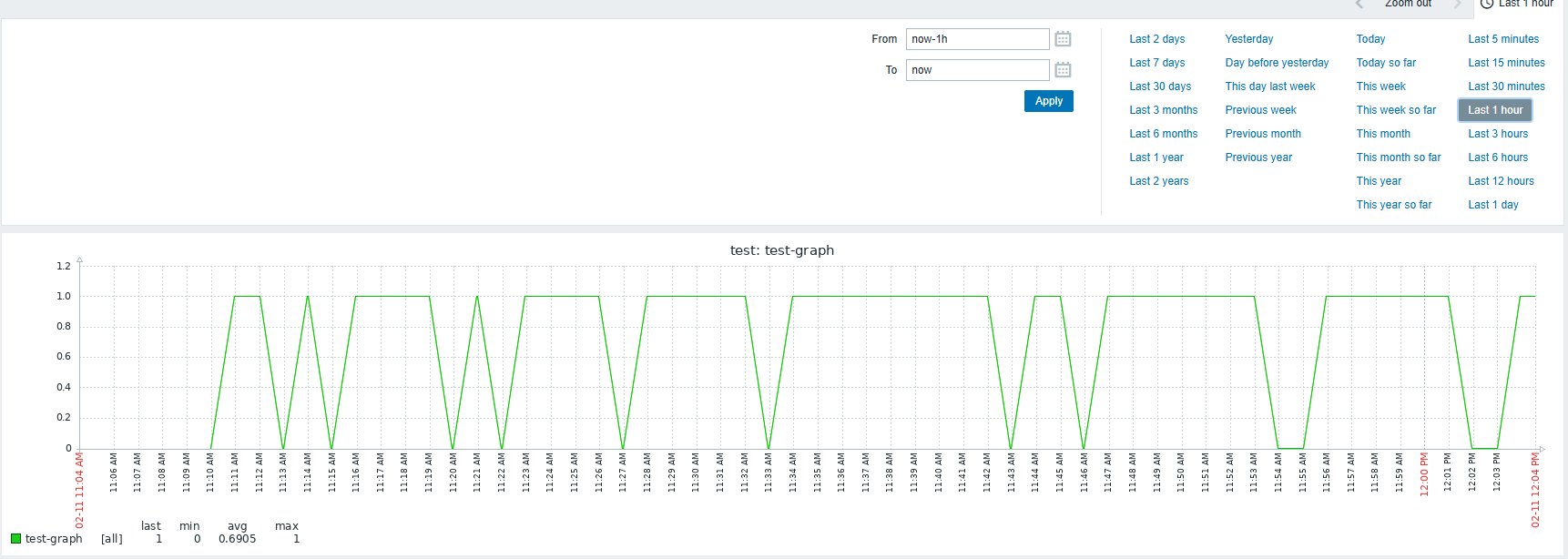The image size is (1568, 559).
Task: Select the Yesterday time range
Action: [x=1248, y=39]
